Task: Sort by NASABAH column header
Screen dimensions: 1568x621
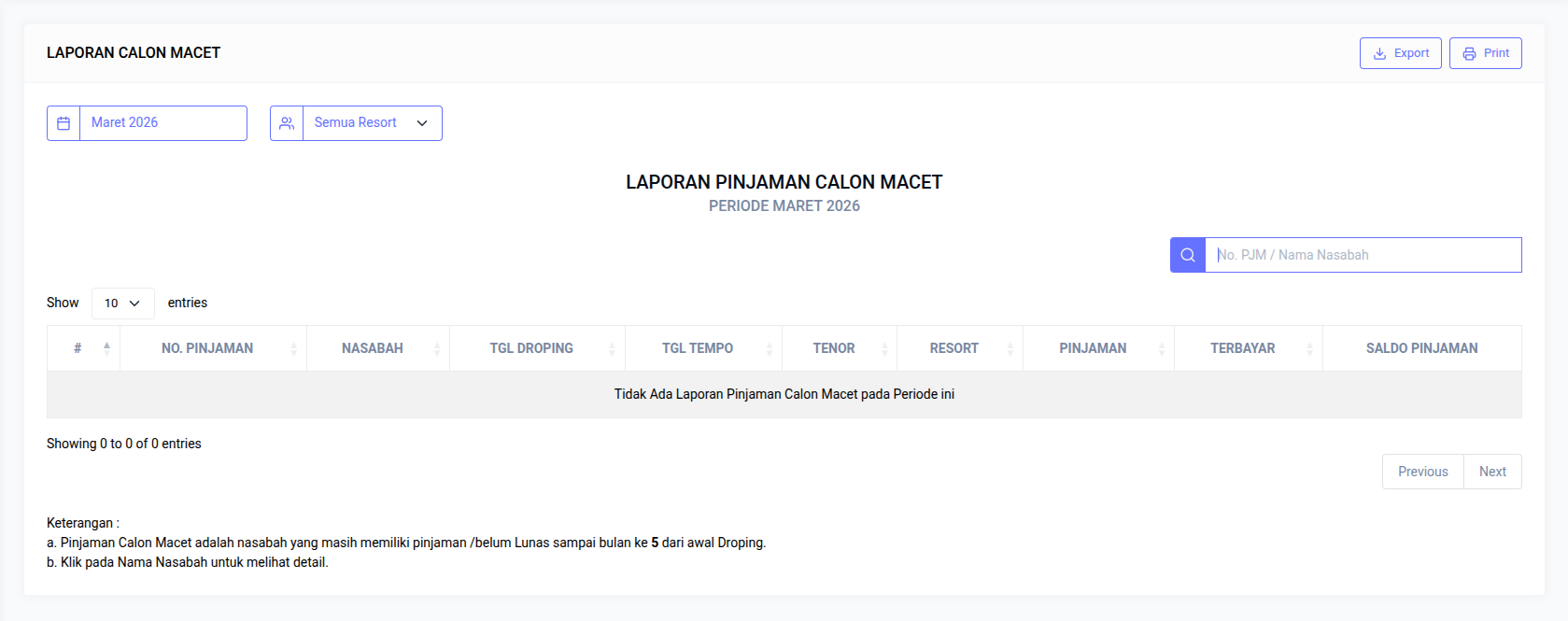Action: [x=378, y=348]
